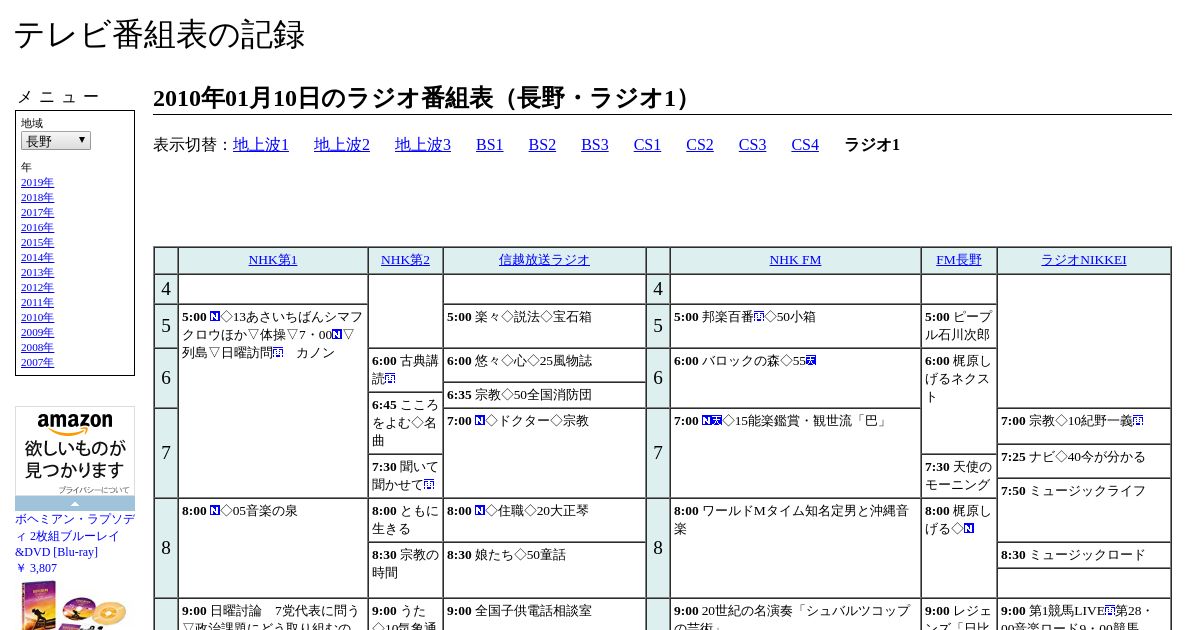The image size is (1200, 630).
Task: Click the N icon in 8:00 住職 program
Action: point(480,511)
